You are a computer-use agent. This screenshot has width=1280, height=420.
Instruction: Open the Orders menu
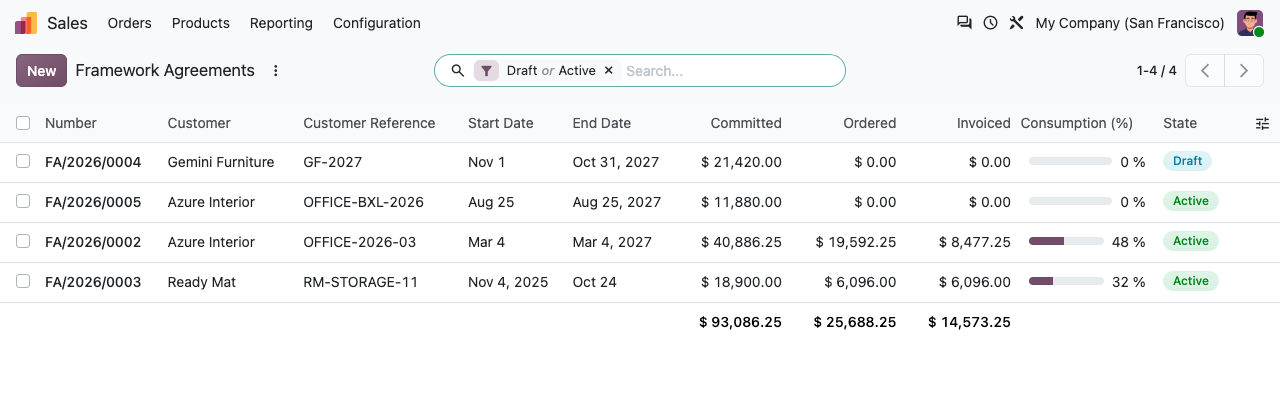(129, 23)
